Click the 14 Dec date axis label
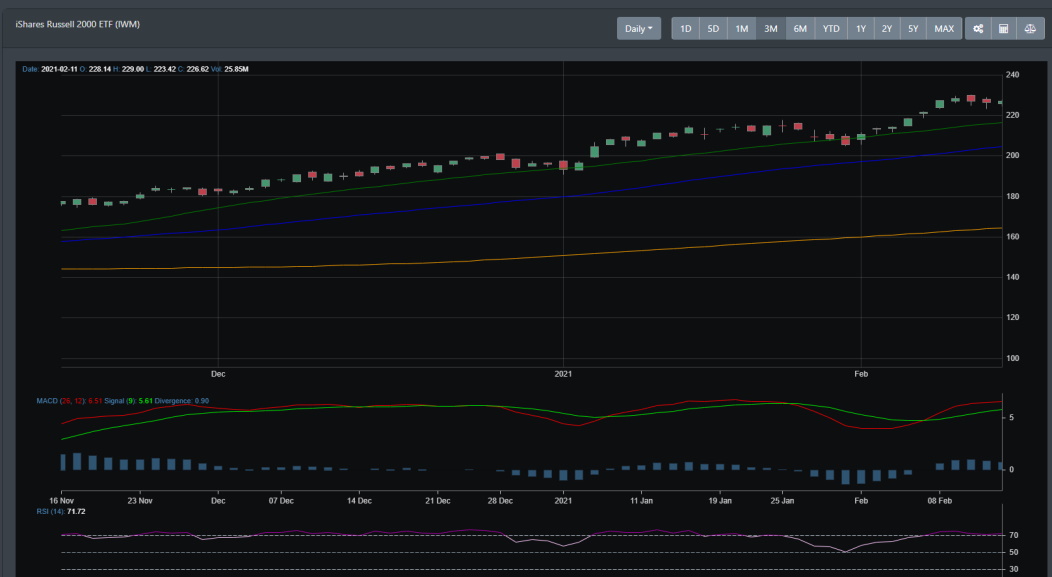The height and width of the screenshot is (577, 1052). (360, 501)
